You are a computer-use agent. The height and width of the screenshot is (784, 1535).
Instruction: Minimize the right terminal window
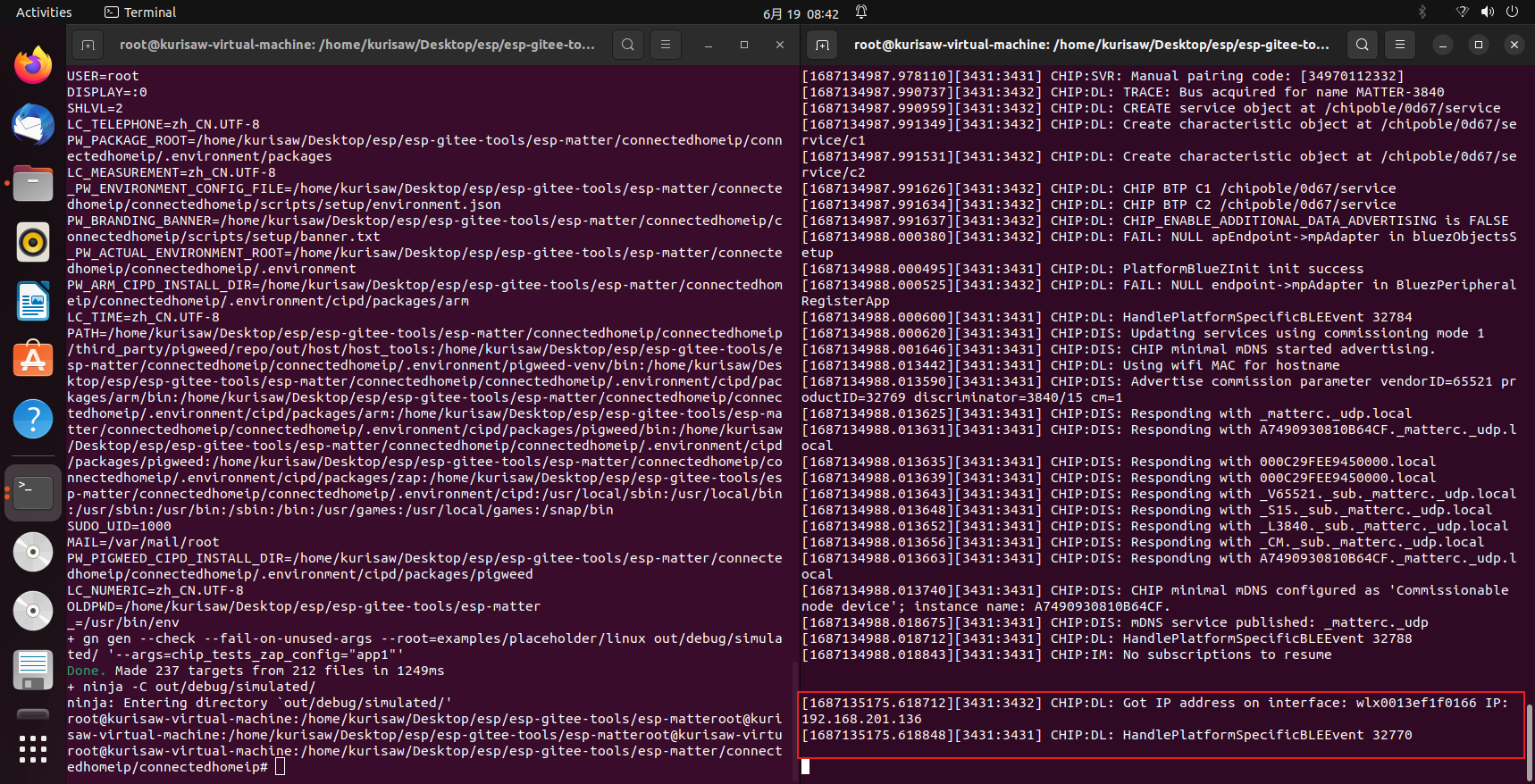point(1443,45)
